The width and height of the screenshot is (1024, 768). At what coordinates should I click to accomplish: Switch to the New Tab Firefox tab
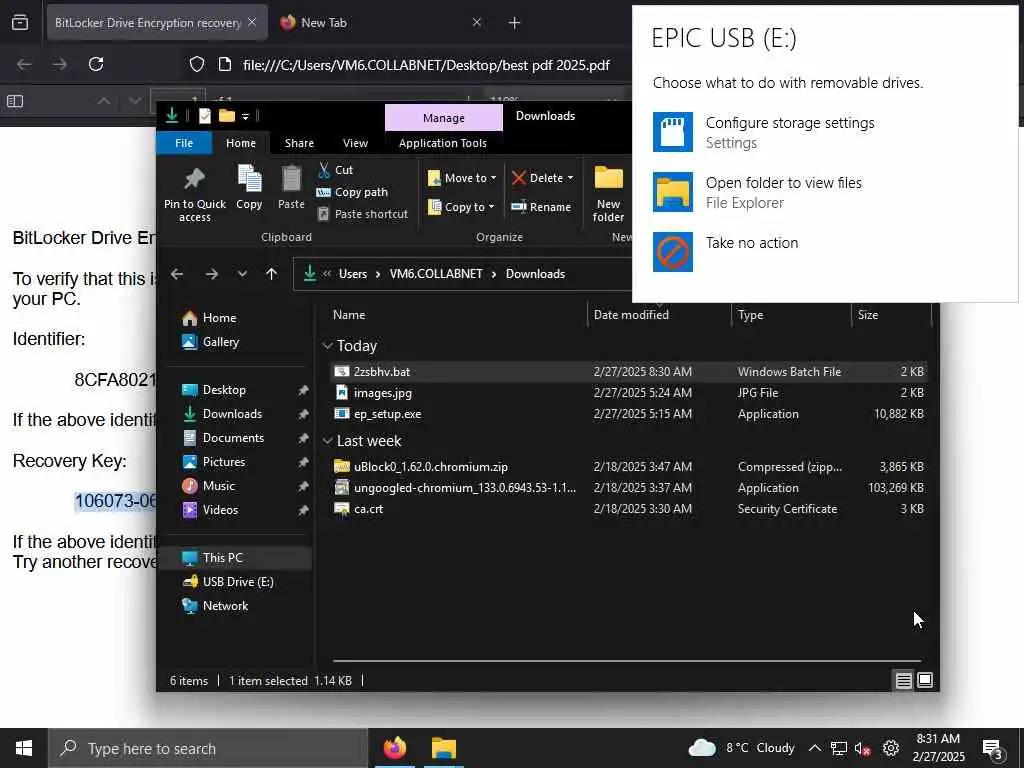[x=382, y=23]
